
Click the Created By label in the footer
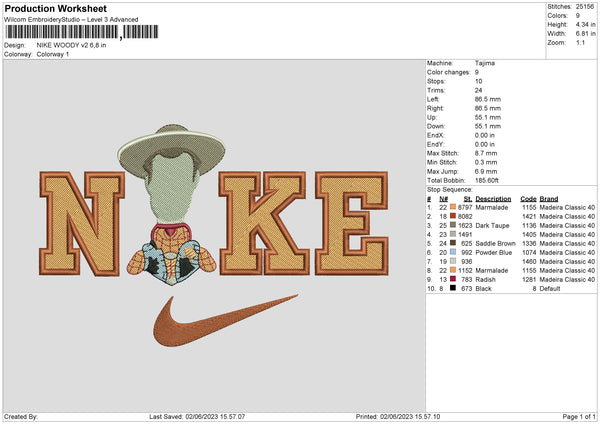[x=21, y=416]
